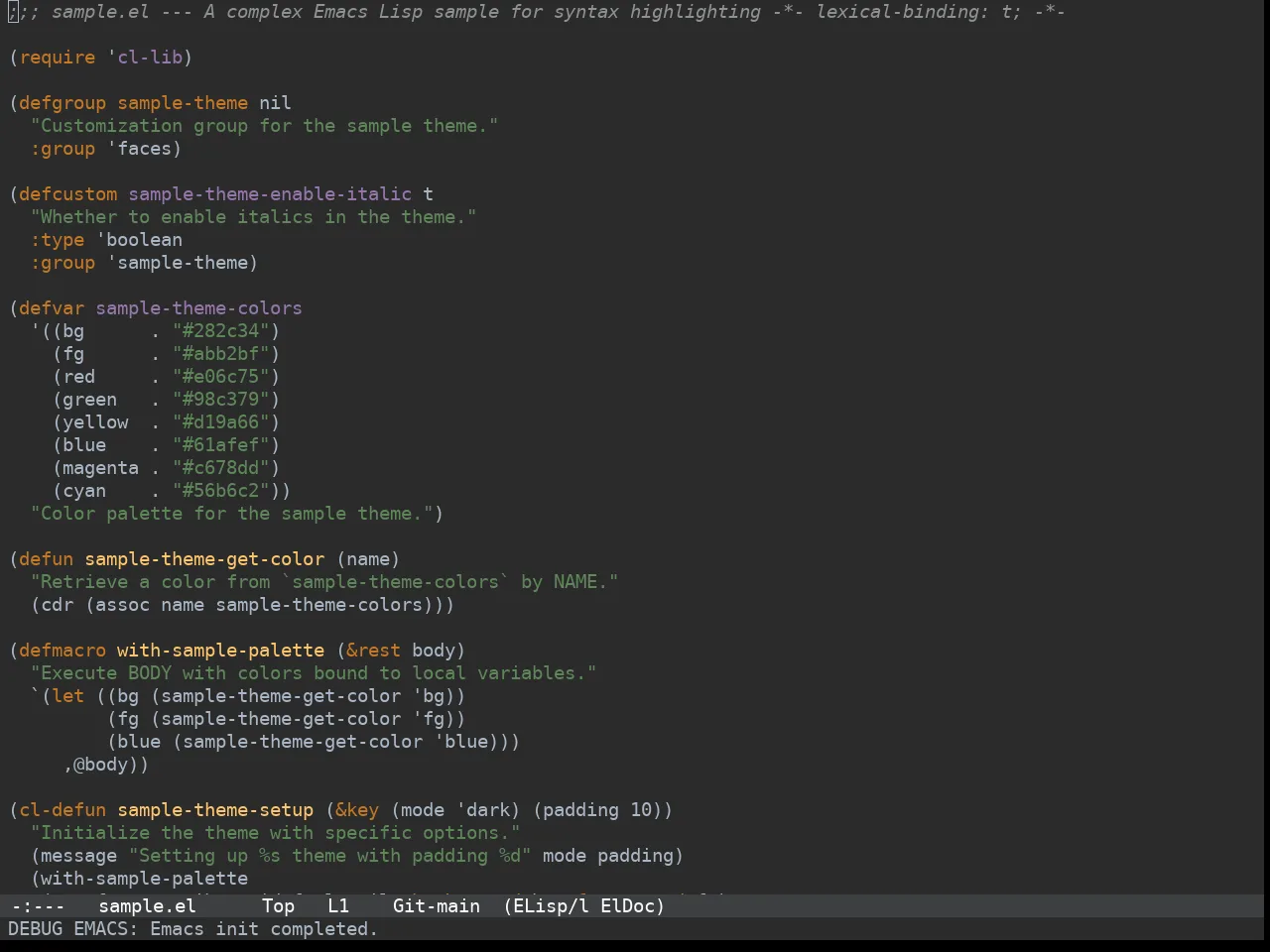Click on the 'defun' keyword

(x=46, y=559)
